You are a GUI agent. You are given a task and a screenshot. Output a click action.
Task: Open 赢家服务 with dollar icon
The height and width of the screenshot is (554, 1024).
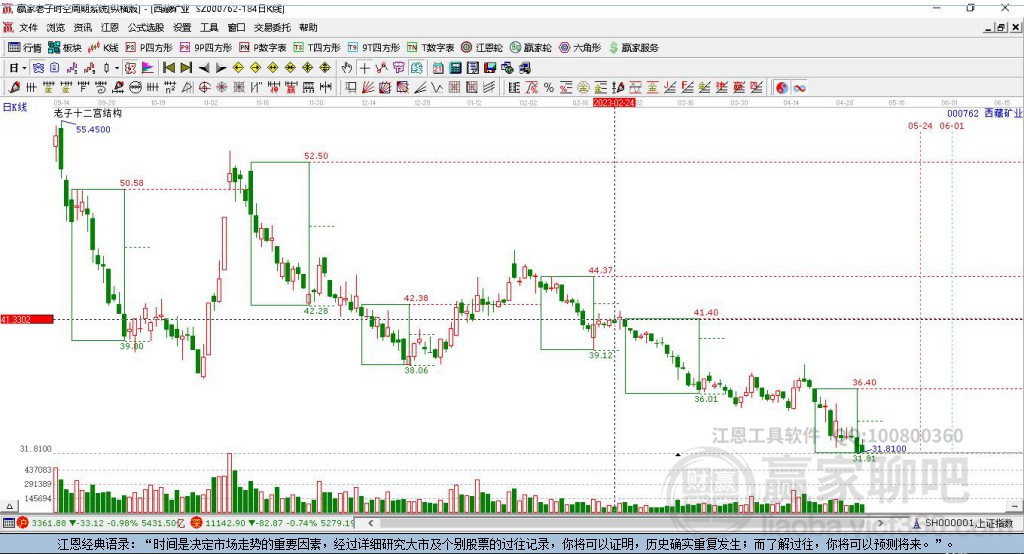(x=634, y=48)
